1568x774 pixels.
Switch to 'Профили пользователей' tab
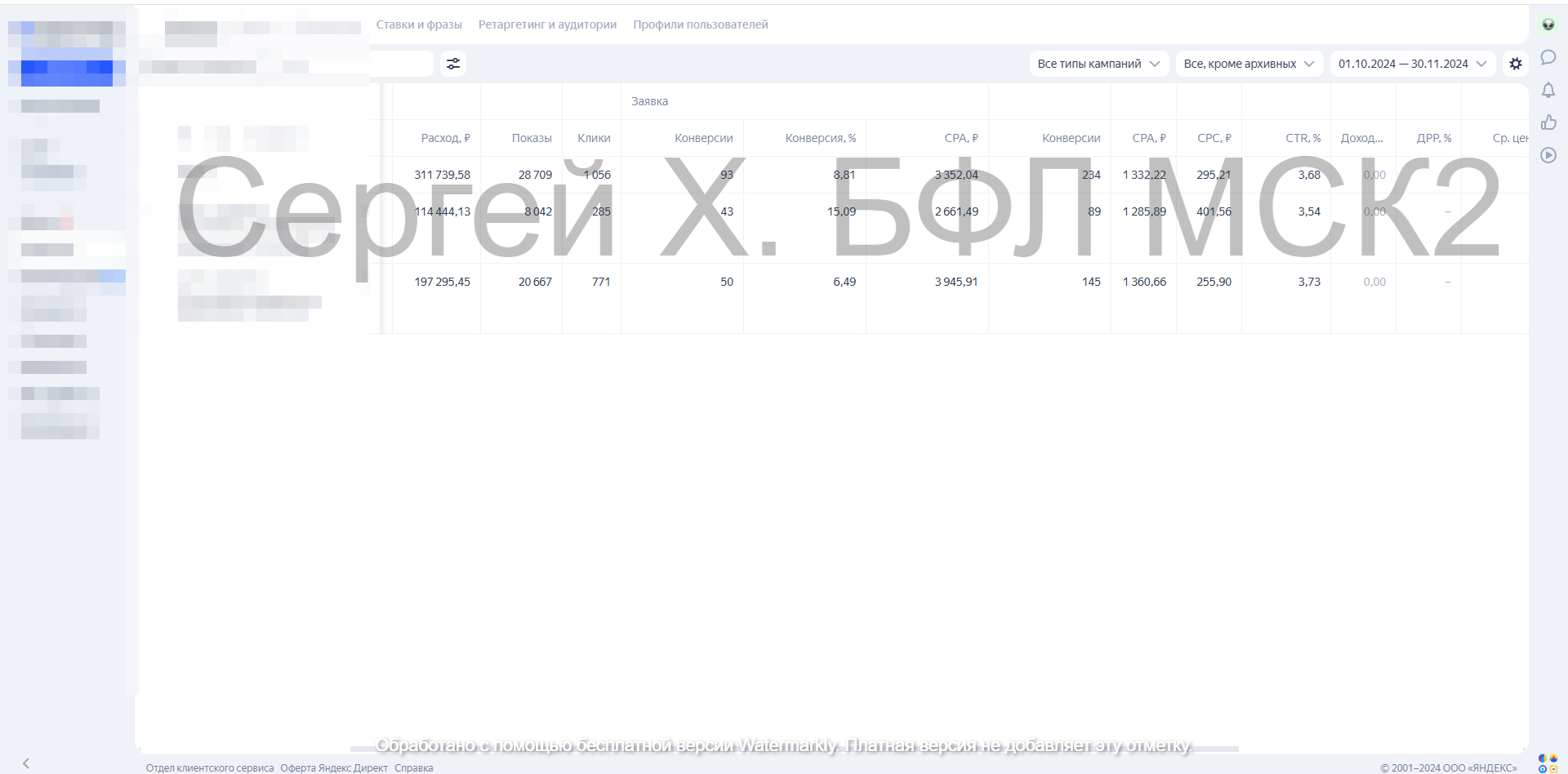point(701,24)
